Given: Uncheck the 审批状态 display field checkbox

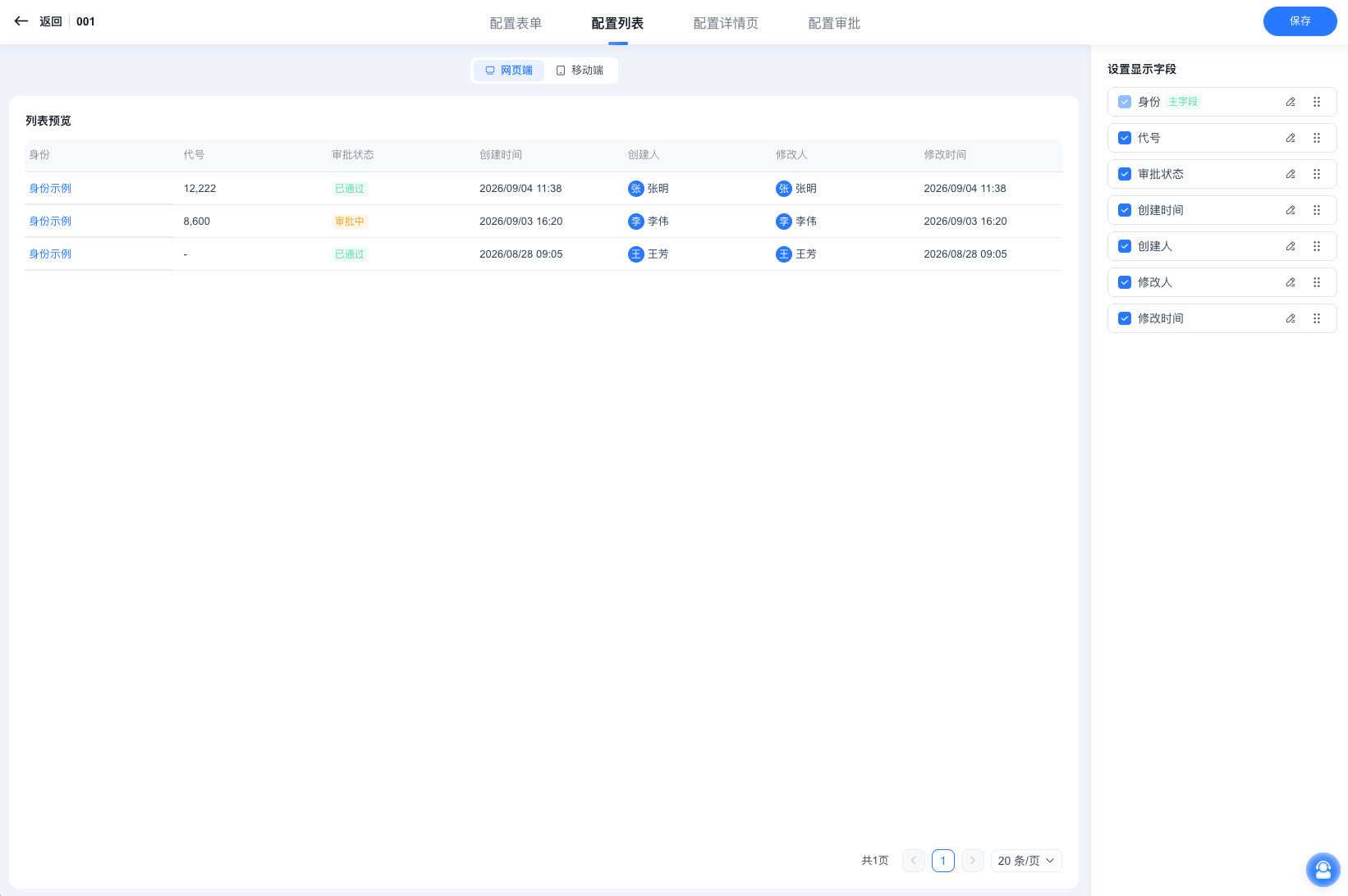Looking at the screenshot, I should click(1125, 174).
